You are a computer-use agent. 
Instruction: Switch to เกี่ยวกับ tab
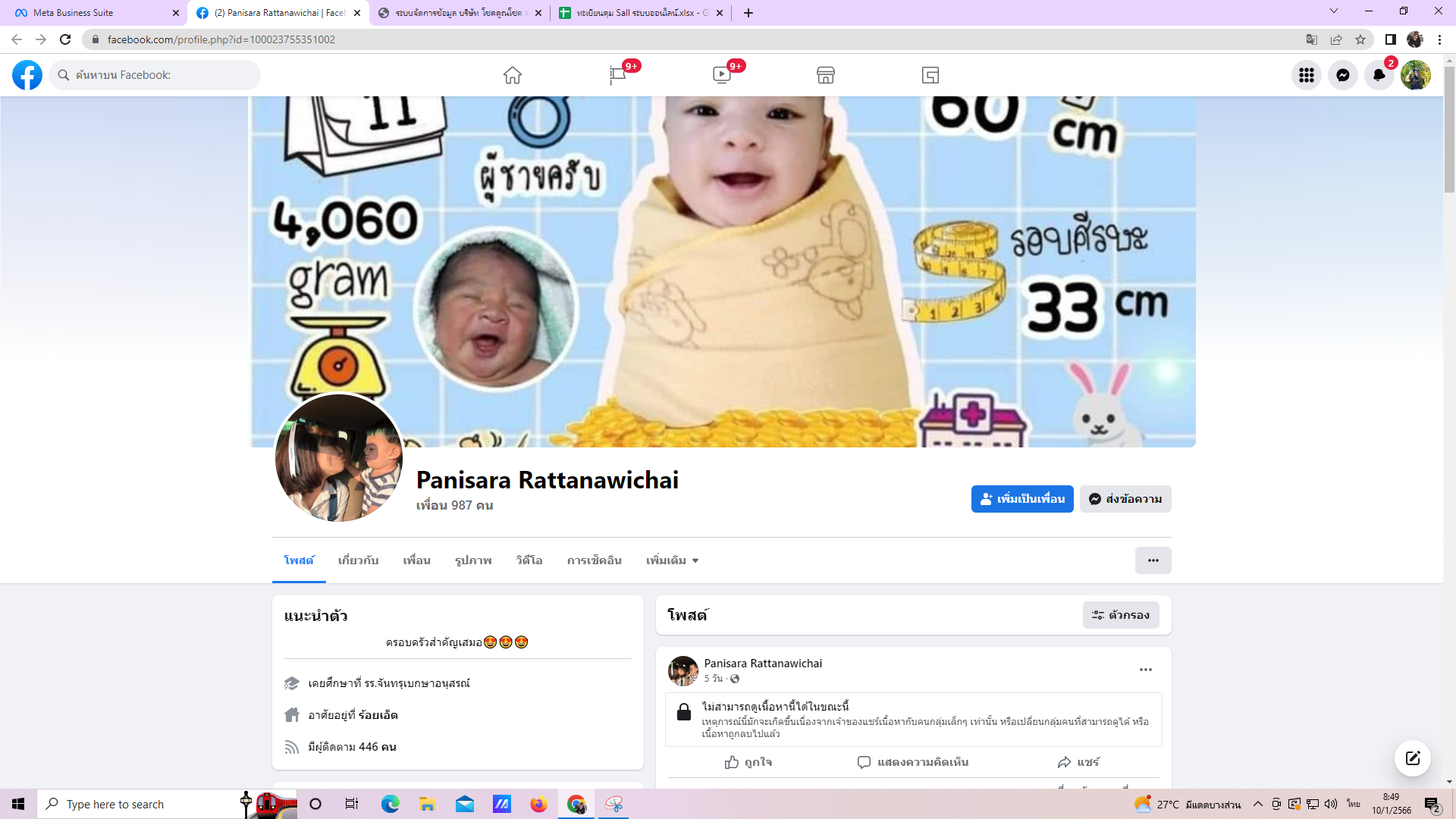click(358, 560)
